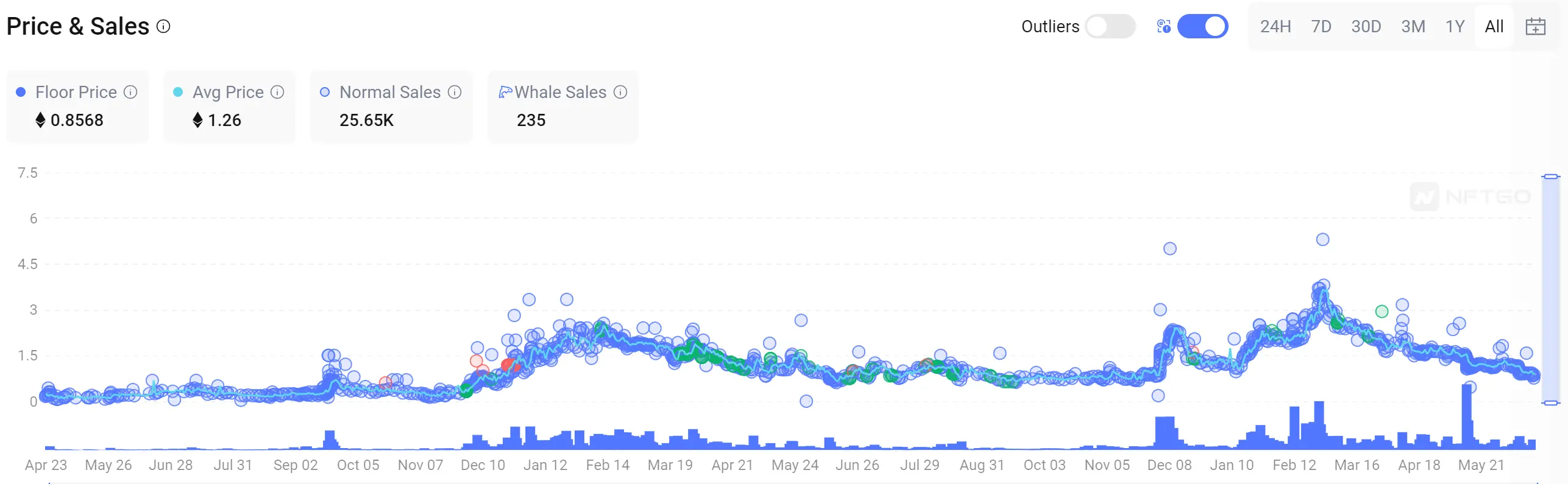Image resolution: width=1568 pixels, height=484 pixels.
Task: Choose the 3M time range
Action: tap(1413, 27)
